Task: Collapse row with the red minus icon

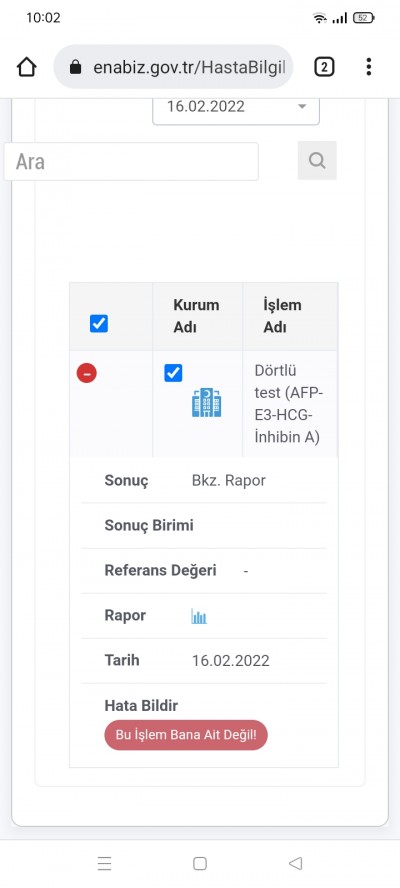Action: (x=87, y=373)
